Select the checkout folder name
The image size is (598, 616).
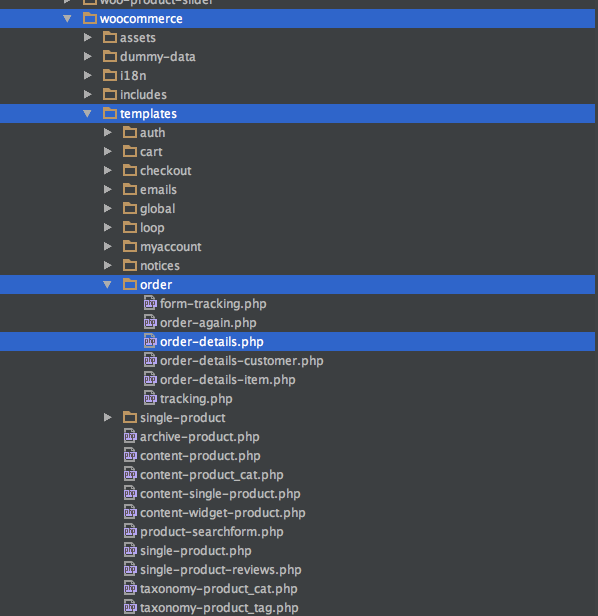[166, 170]
